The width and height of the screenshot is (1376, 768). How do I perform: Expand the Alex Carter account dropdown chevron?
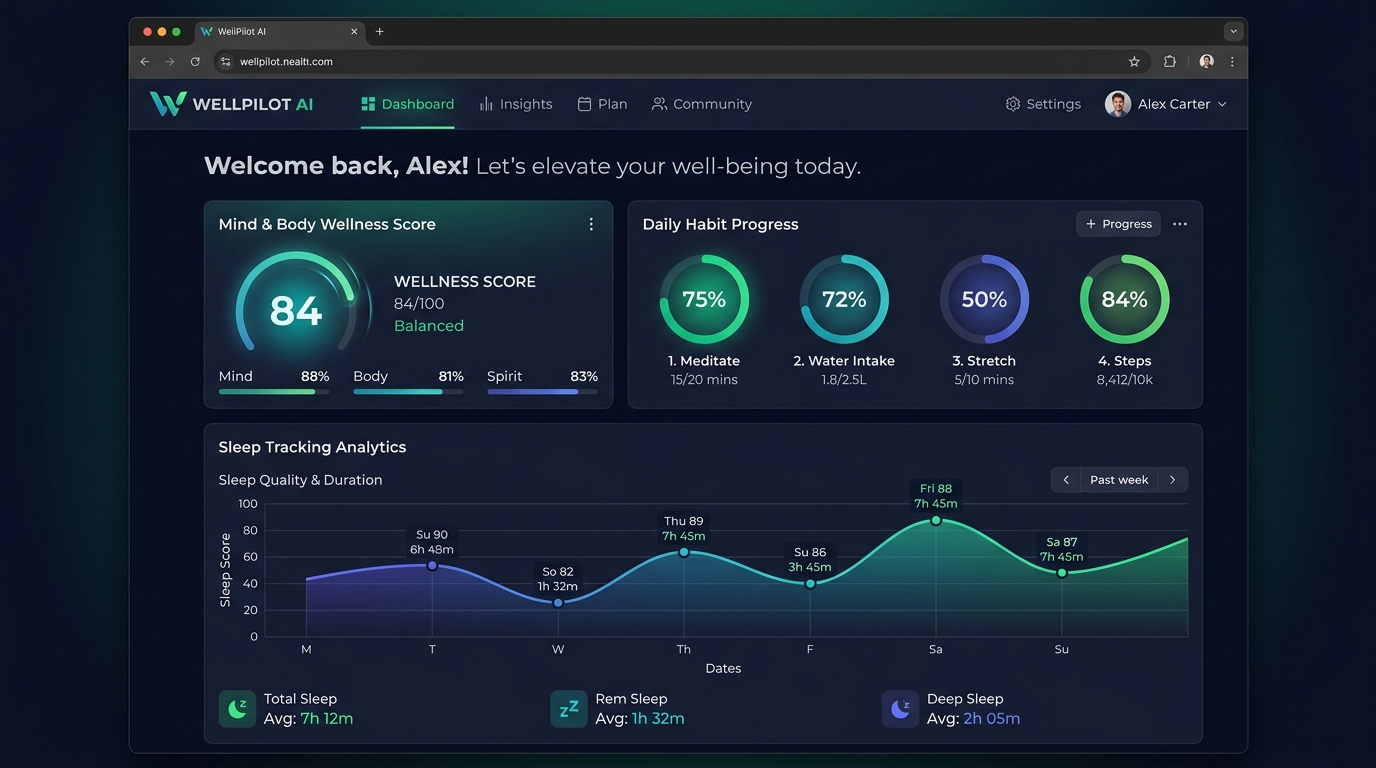click(x=1222, y=104)
